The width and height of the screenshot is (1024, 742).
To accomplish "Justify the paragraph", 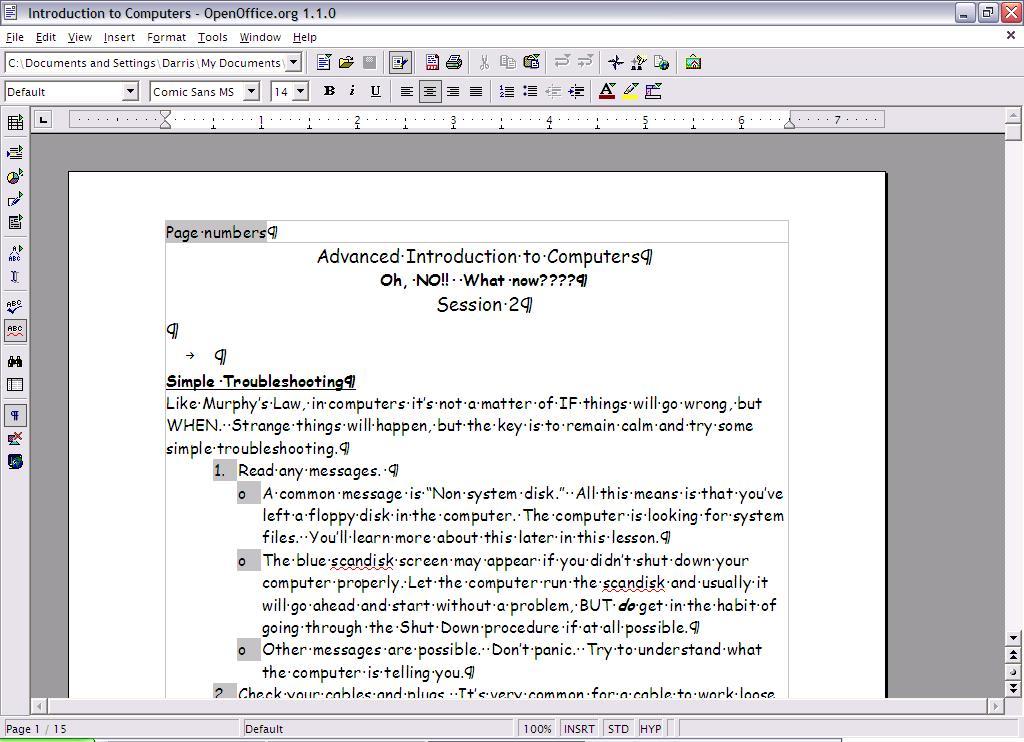I will tap(476, 91).
